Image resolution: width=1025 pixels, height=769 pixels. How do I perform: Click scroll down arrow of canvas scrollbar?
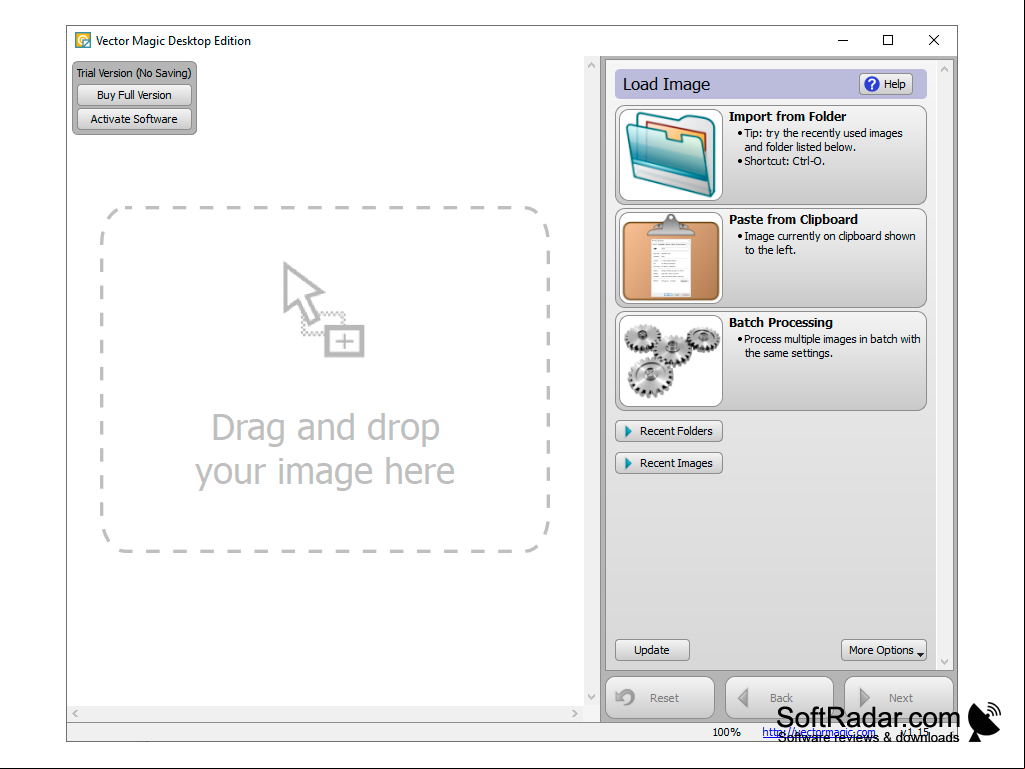pyautogui.click(x=592, y=697)
